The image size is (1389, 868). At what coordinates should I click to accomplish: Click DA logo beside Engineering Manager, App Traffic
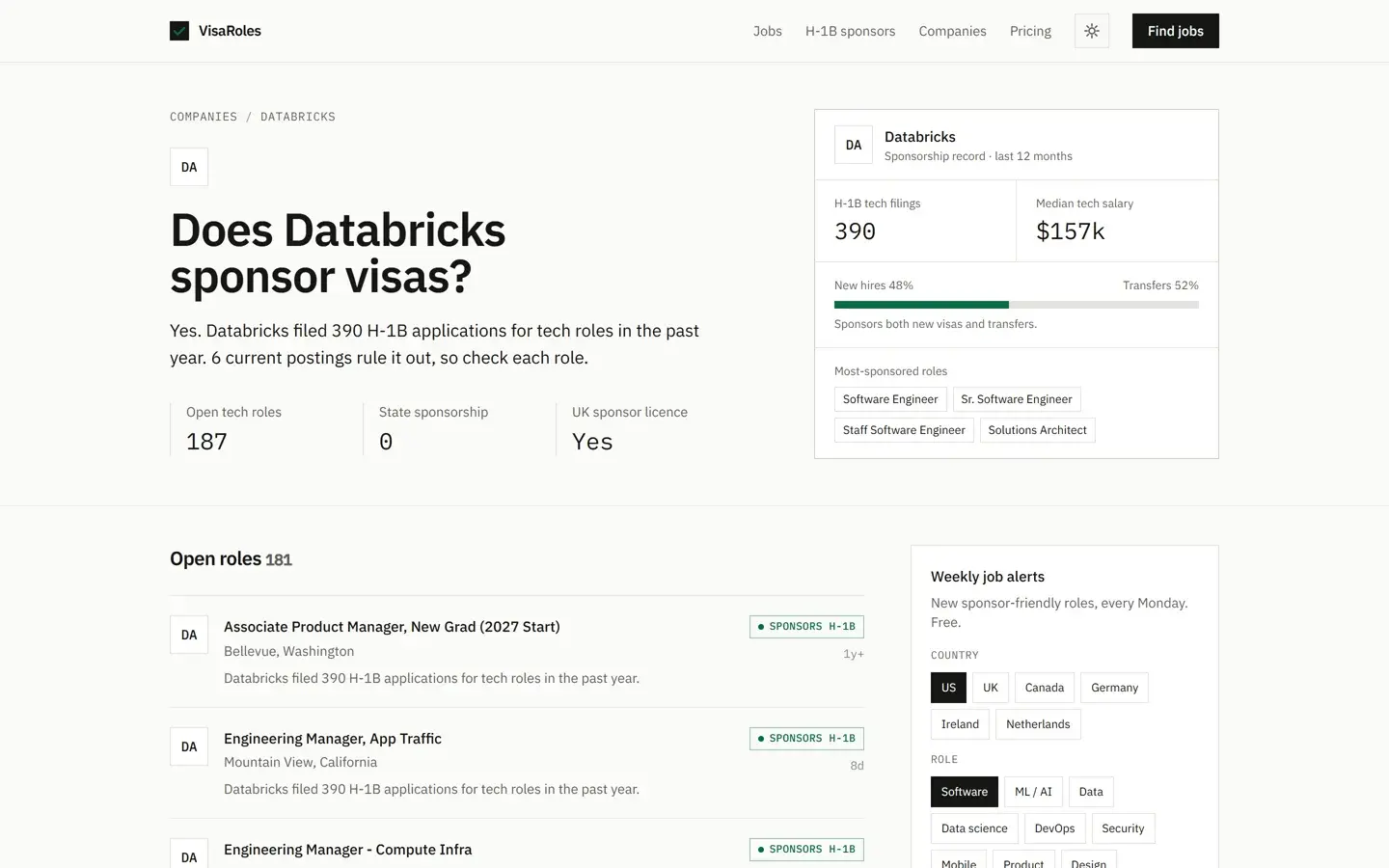189,746
